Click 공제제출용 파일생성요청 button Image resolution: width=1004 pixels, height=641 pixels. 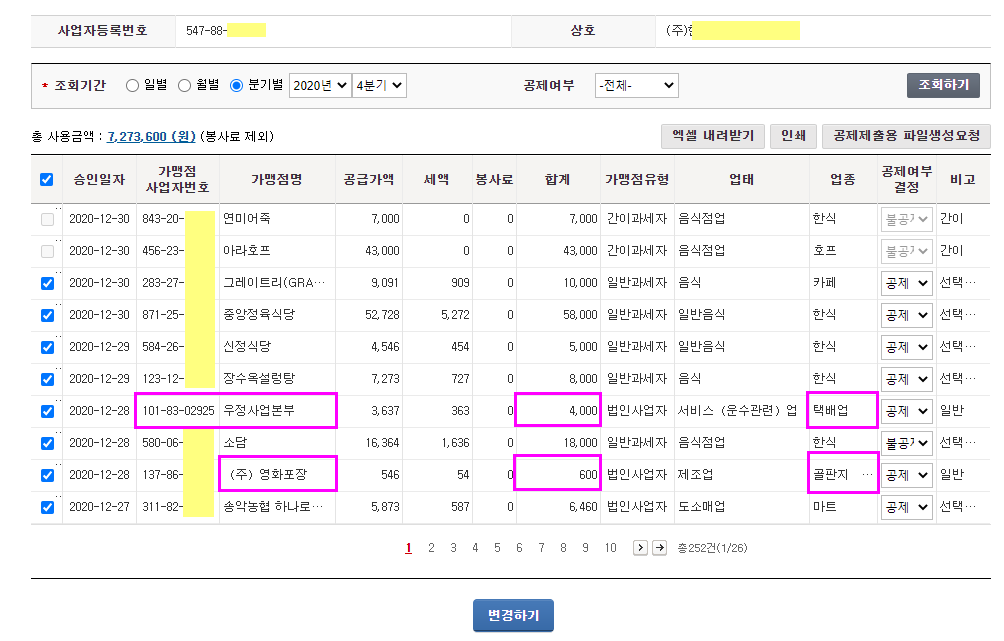tap(906, 136)
